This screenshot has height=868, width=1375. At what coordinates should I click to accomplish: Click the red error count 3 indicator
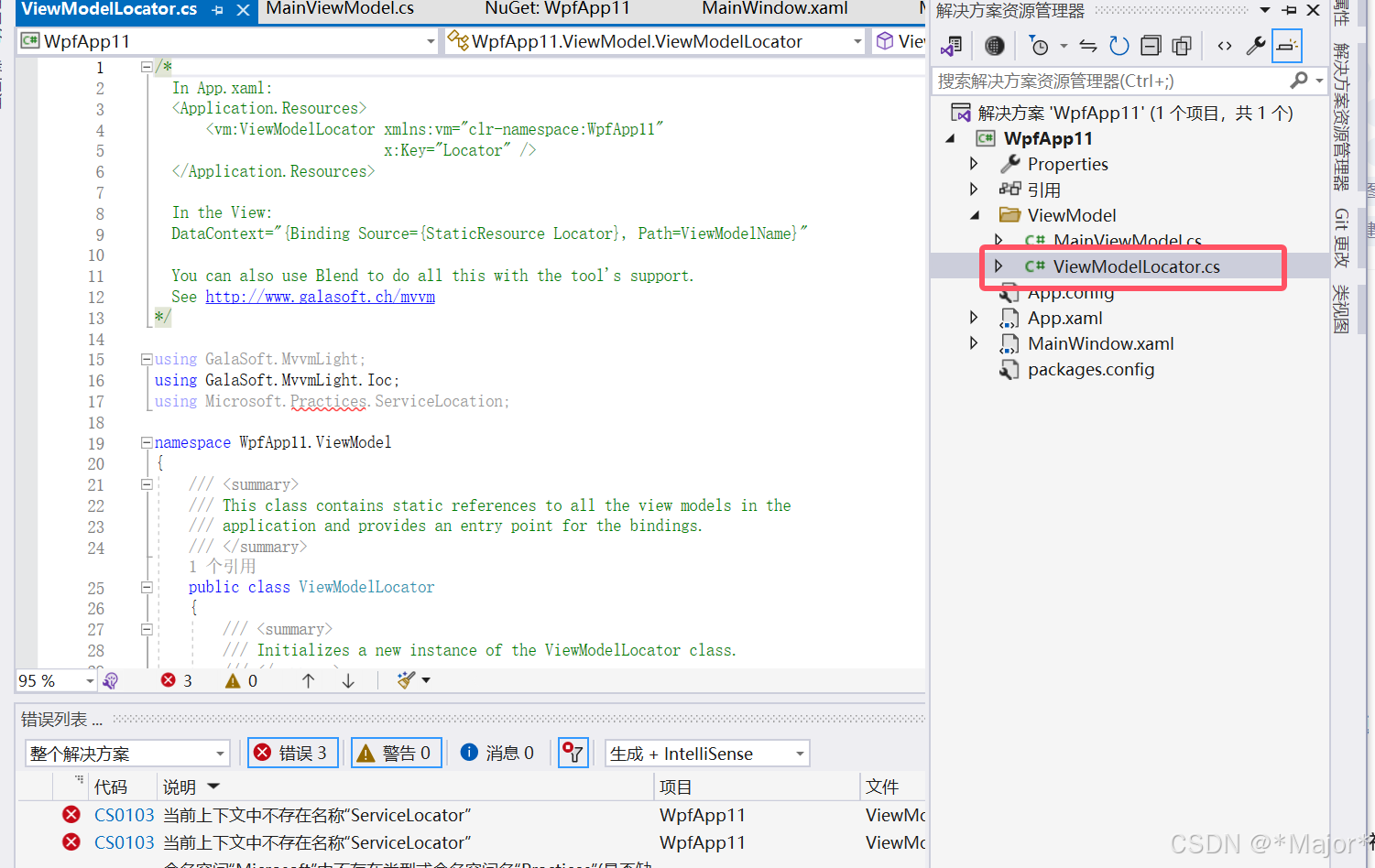[x=176, y=680]
